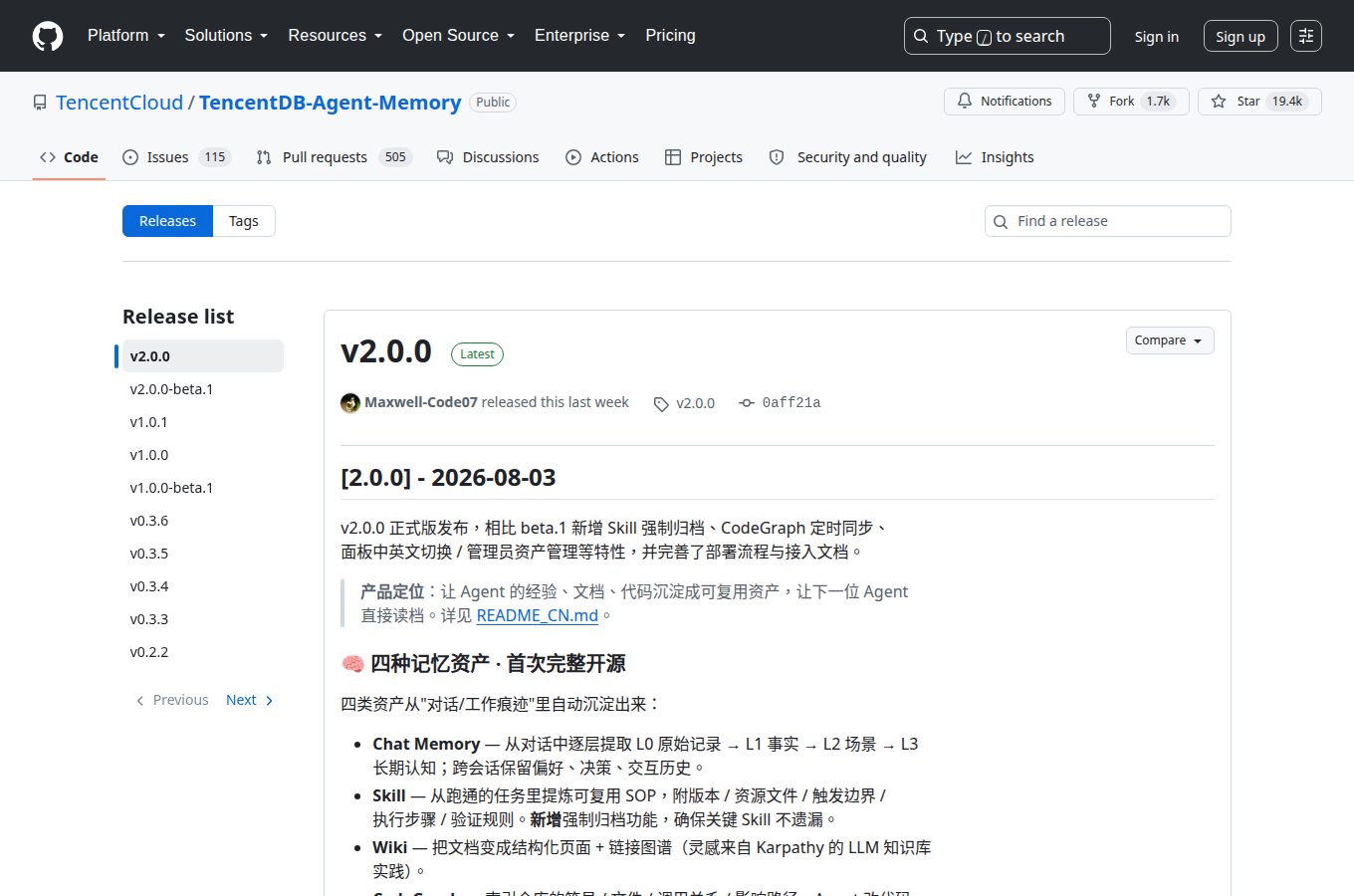Open commit 0aff21a
This screenshot has width=1354, height=896.
[791, 402]
